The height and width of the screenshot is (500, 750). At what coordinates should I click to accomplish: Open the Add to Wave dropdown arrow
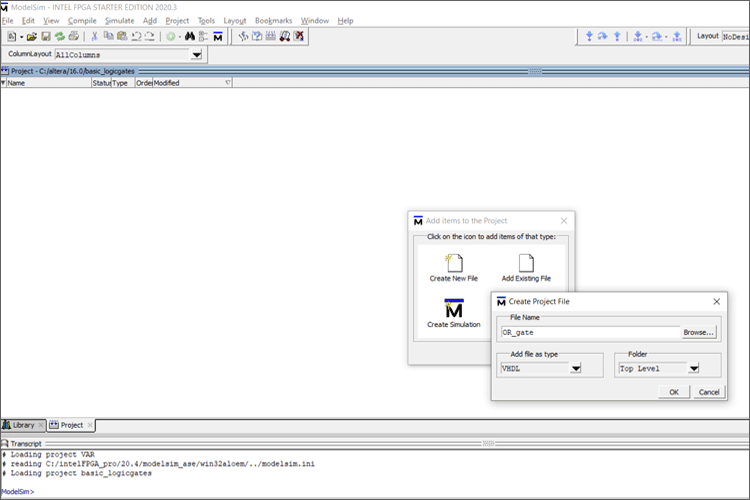pos(180,37)
